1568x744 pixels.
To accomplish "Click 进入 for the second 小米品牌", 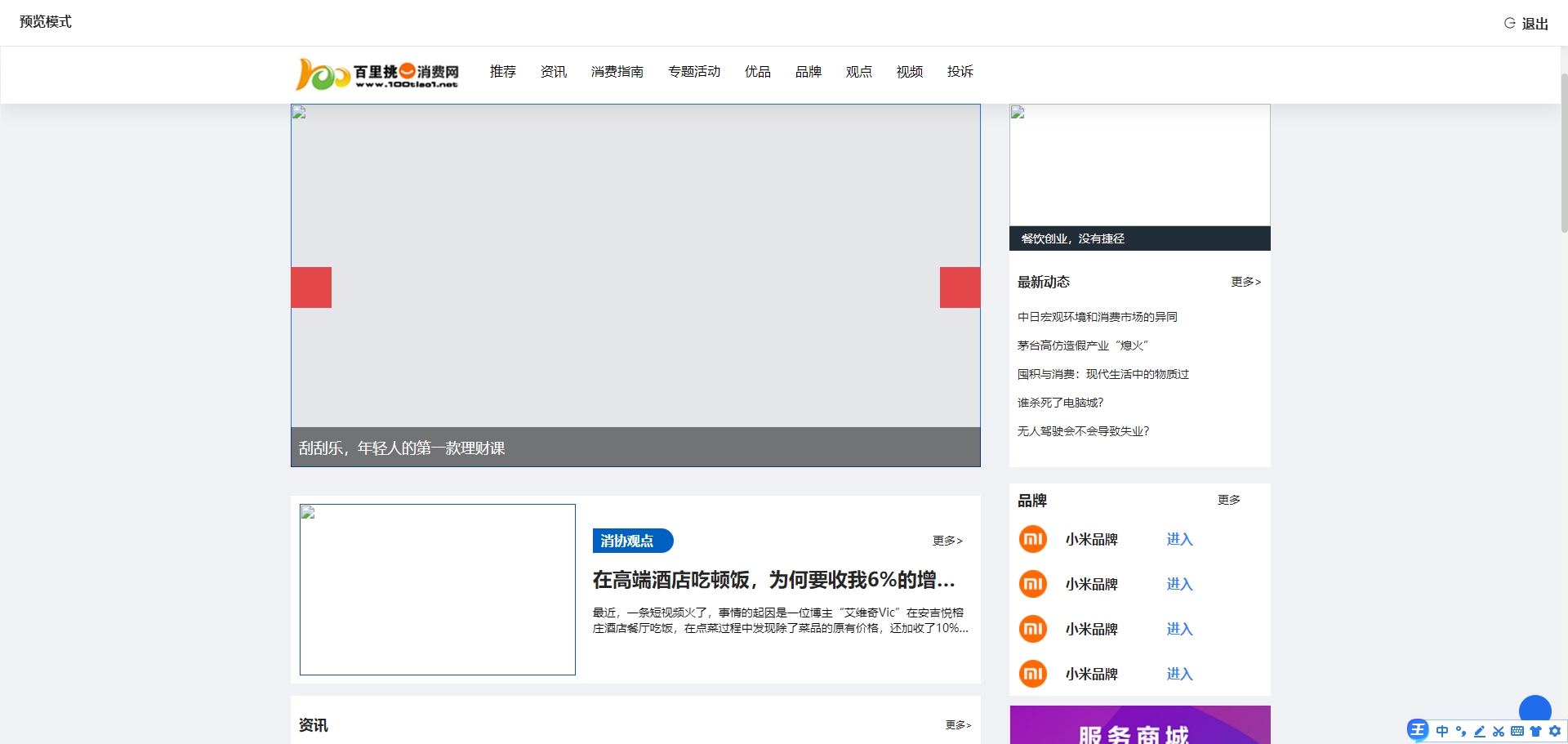I will [x=1179, y=584].
